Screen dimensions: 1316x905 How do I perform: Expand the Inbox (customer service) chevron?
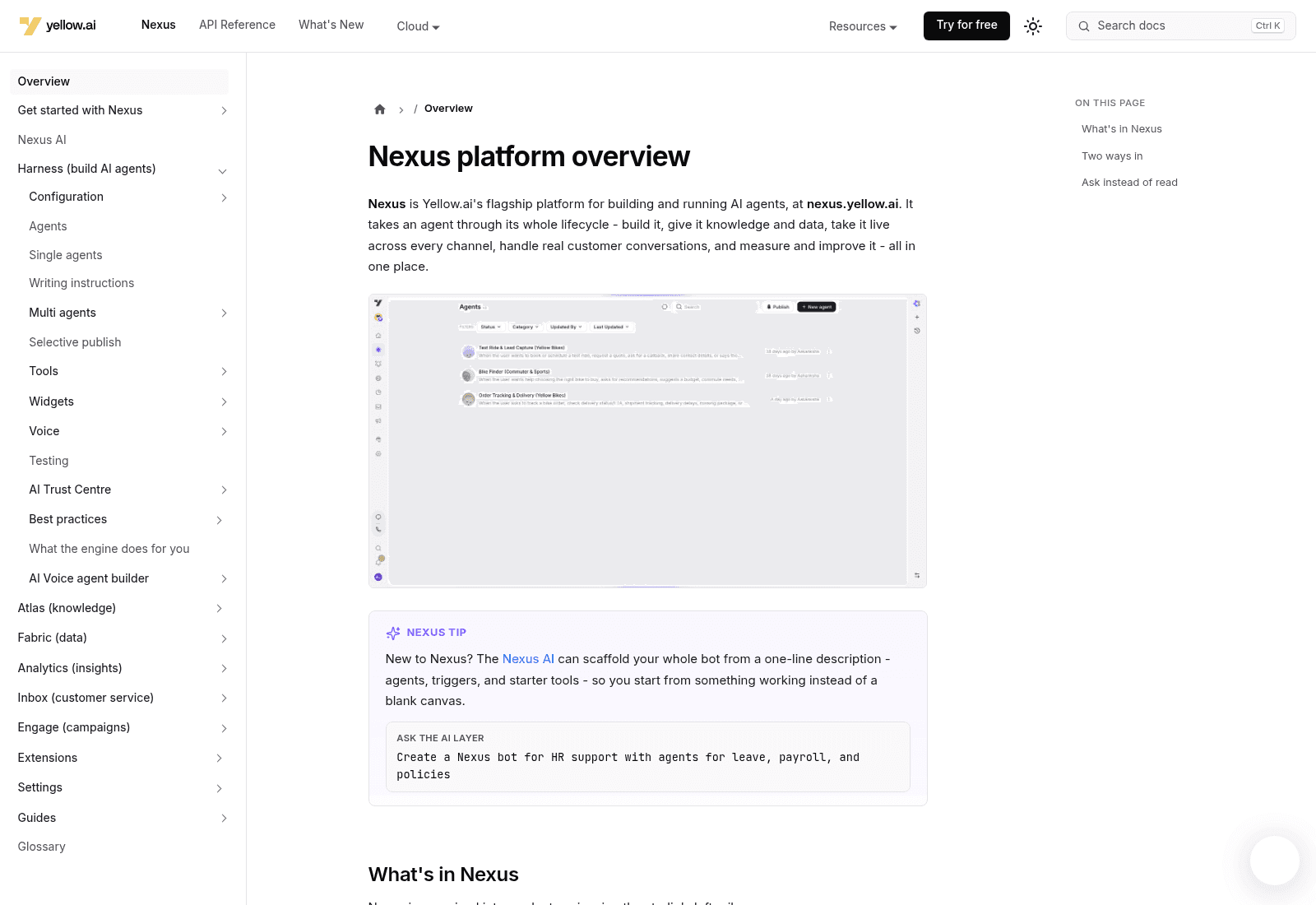[x=224, y=698]
